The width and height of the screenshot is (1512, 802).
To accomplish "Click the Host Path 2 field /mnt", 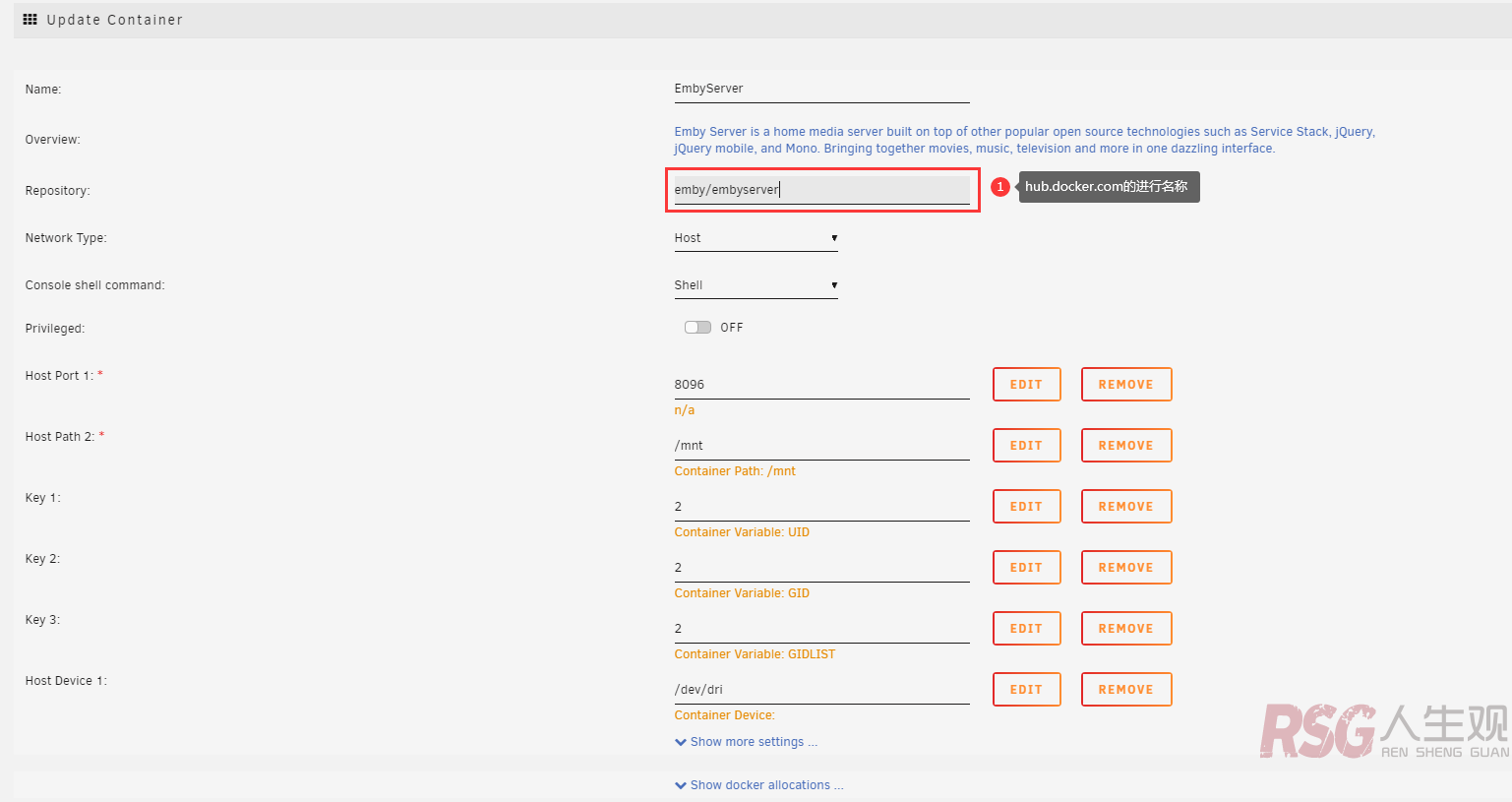I will (x=821, y=446).
